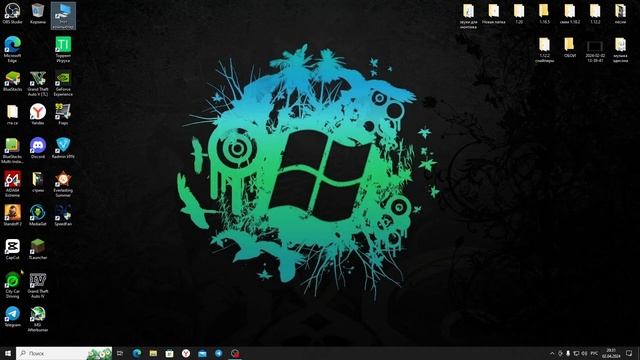The image size is (640, 360).
Task: Select the Standoff 2 desktop shortcut
Action: [x=12, y=215]
